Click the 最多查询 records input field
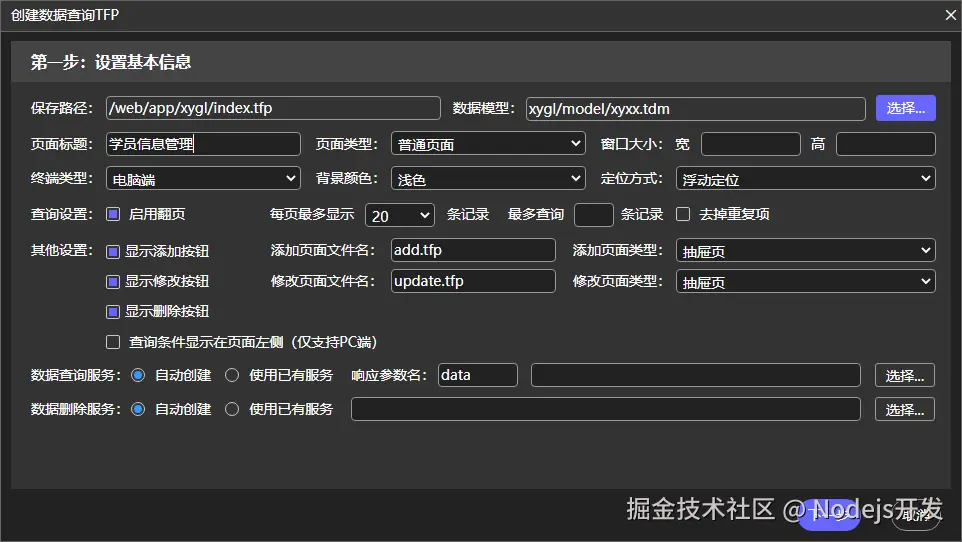Image resolution: width=962 pixels, height=542 pixels. 593,215
